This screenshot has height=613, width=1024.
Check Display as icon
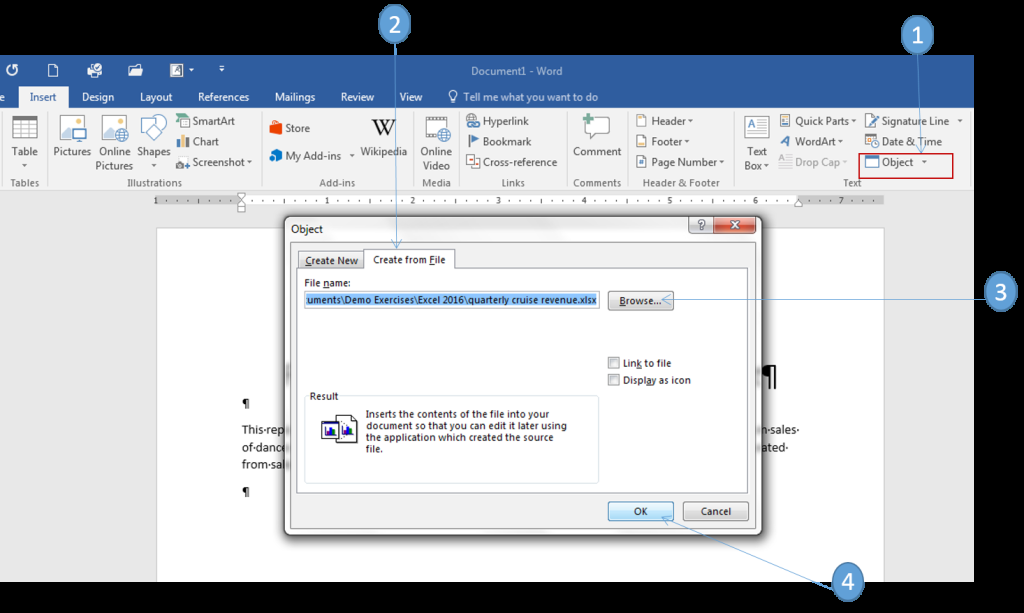(614, 379)
